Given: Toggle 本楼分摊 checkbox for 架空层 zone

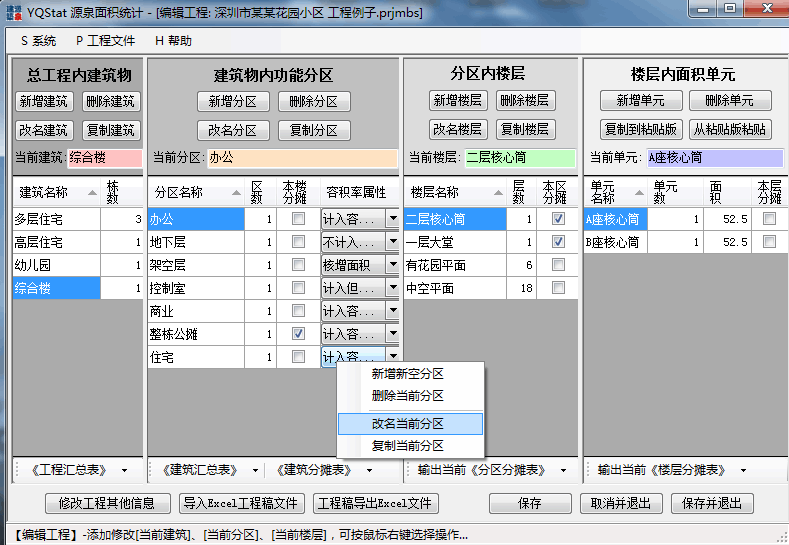Looking at the screenshot, I should point(298,264).
